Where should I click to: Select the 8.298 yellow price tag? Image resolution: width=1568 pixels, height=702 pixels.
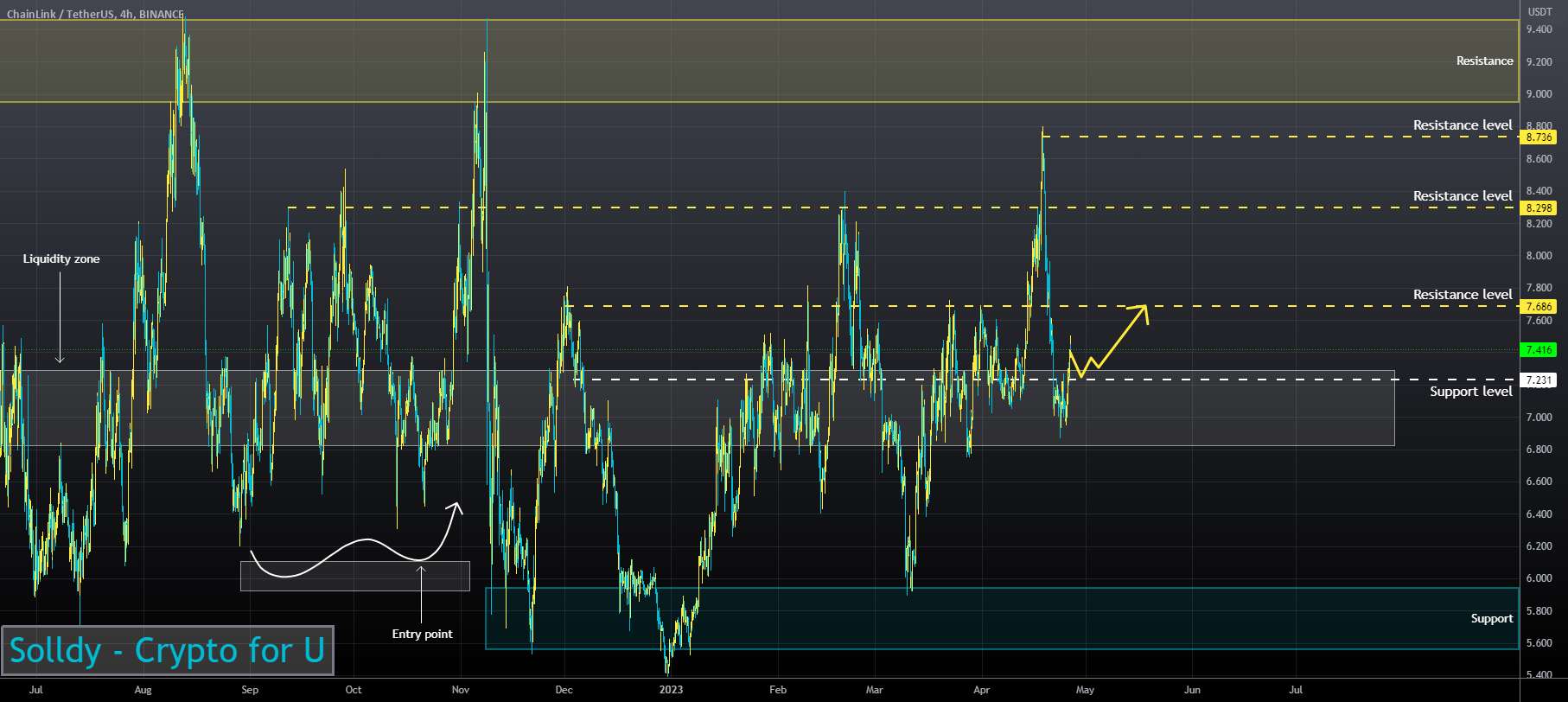pos(1539,208)
